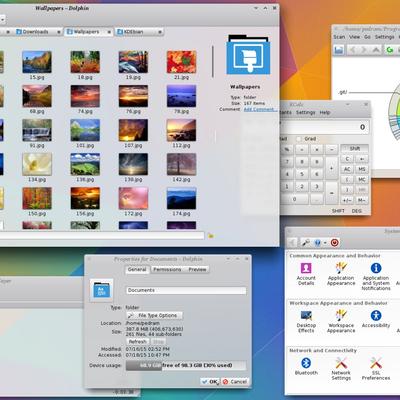Open Desktop Effects settings
This screenshot has width=400, height=400.
306,321
